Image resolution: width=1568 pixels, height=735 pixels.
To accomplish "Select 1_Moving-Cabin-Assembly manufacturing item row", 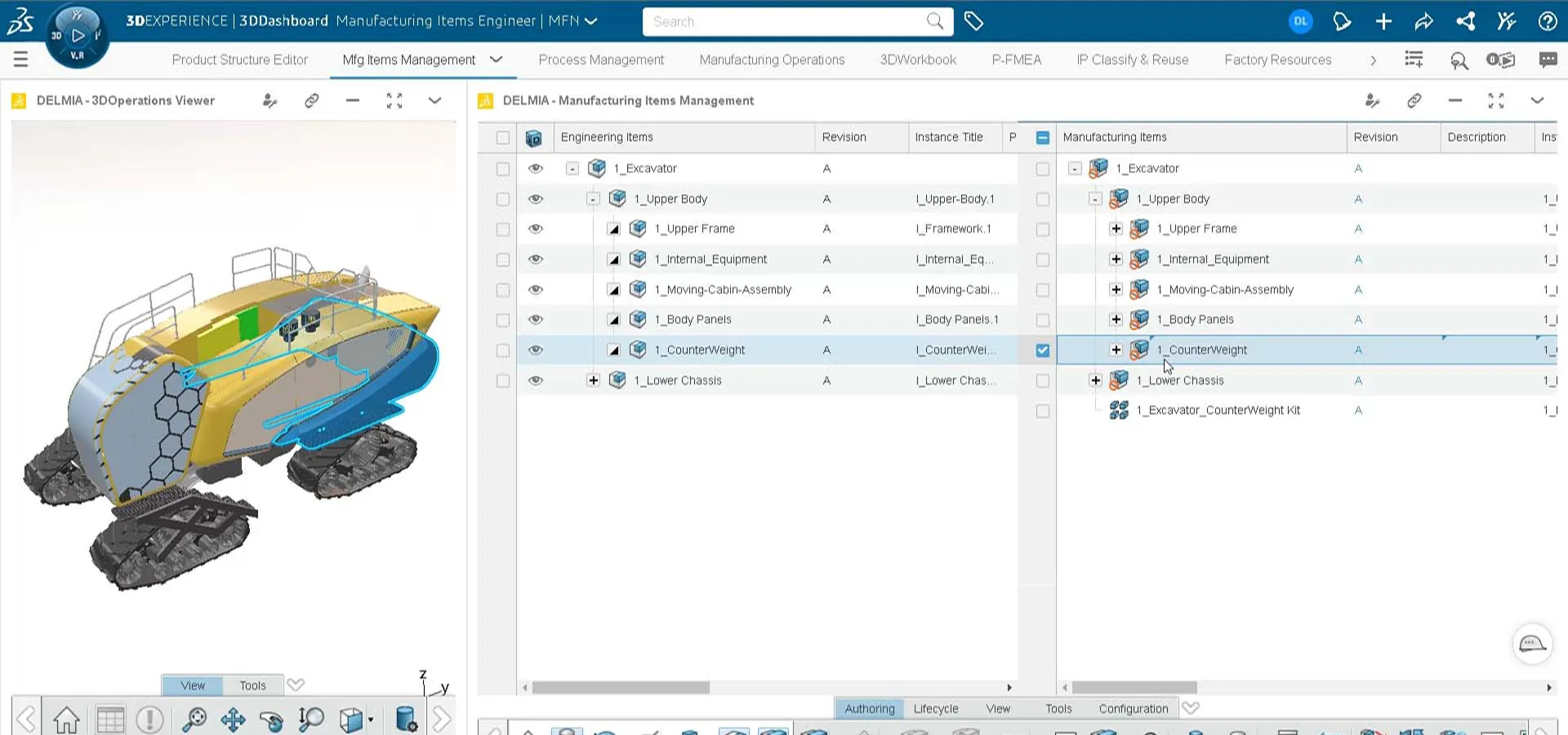I will pos(1307,290).
